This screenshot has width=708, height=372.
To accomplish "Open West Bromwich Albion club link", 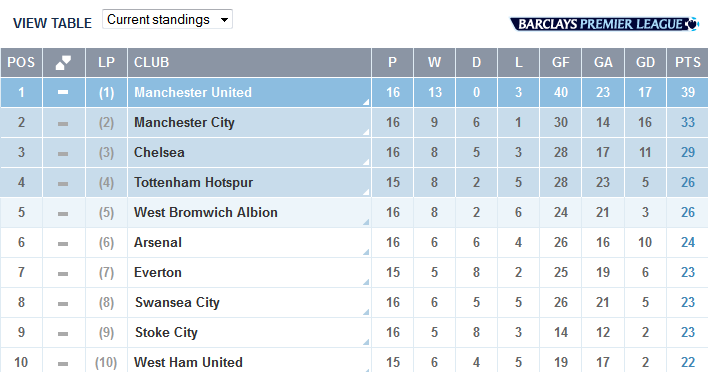I will click(206, 212).
